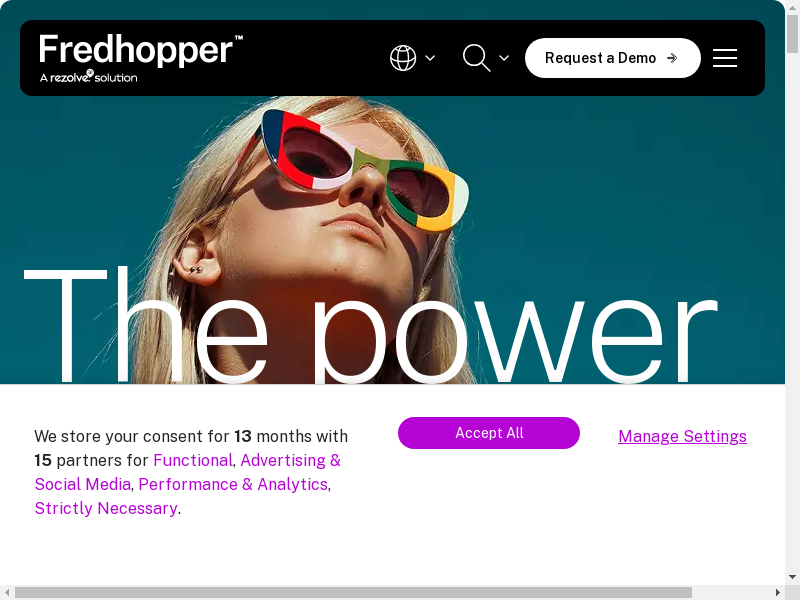Click the horizontal scrollbar left arrow

pyautogui.click(x=7, y=592)
